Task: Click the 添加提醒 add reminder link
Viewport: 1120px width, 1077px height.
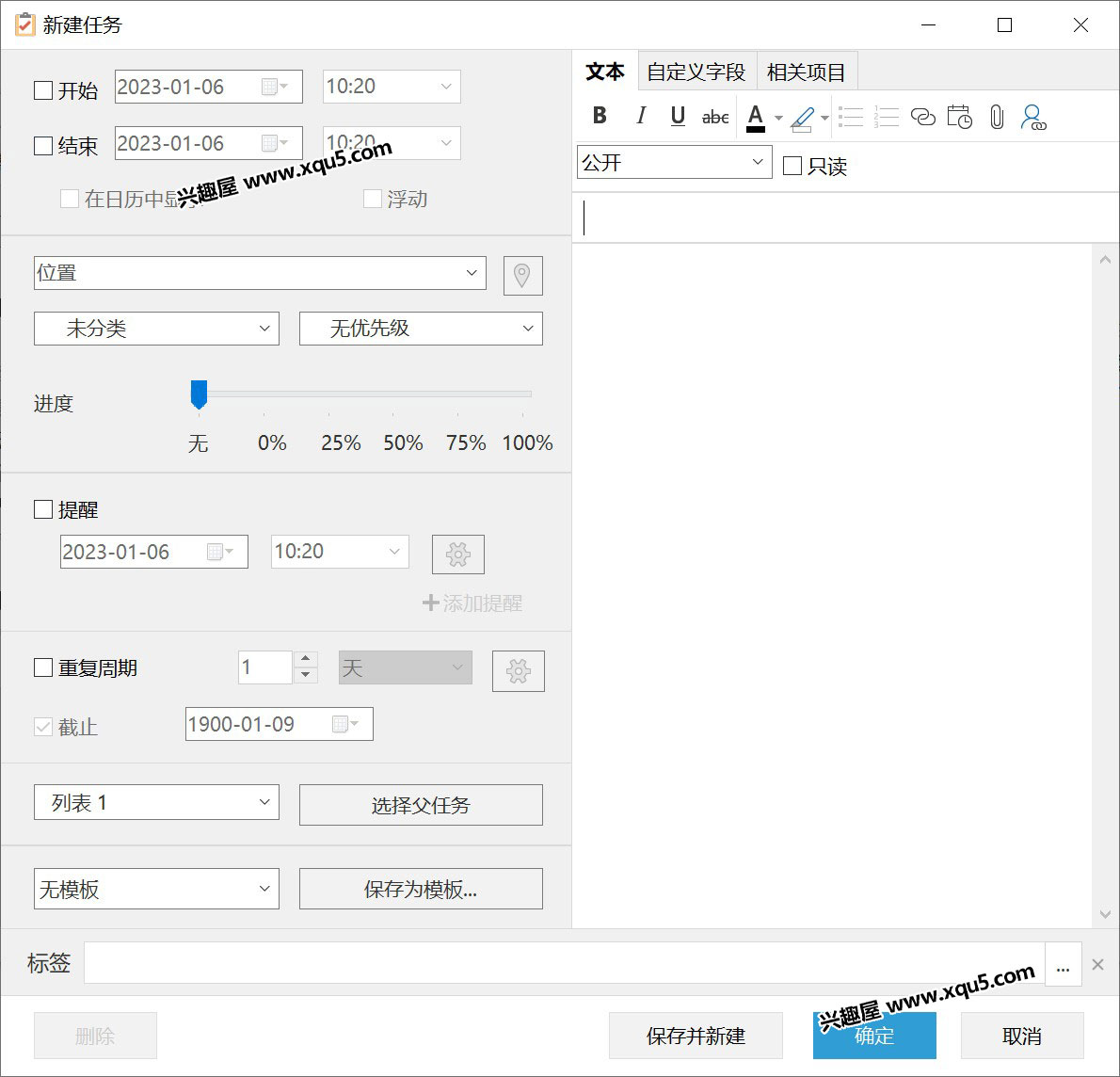Action: (472, 603)
